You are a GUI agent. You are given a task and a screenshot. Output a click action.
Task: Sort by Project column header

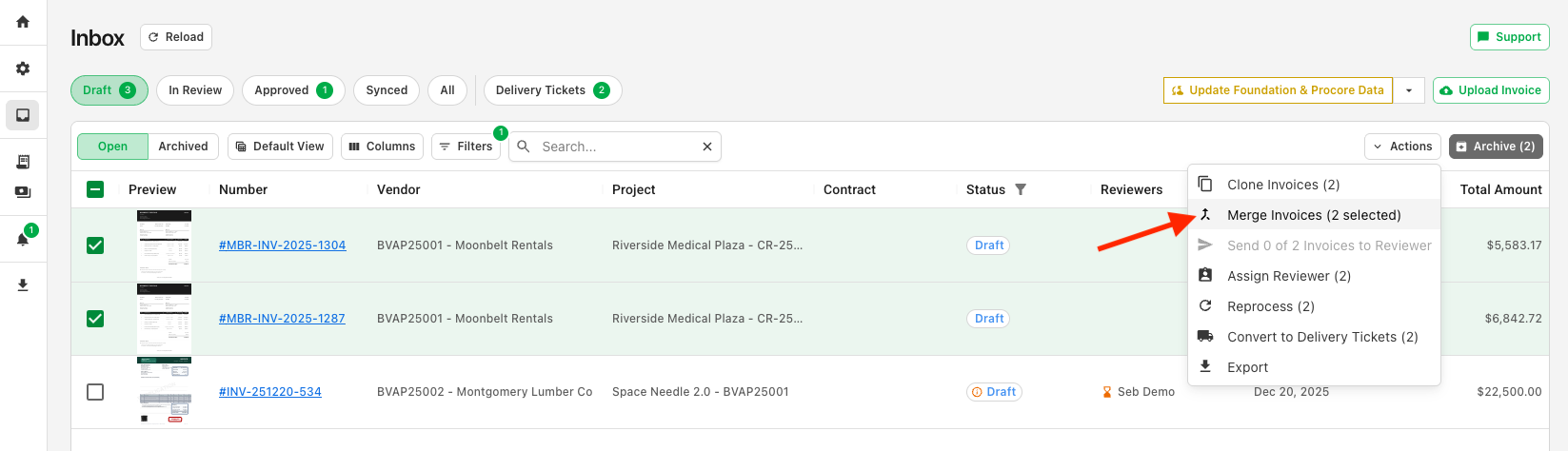[x=634, y=189]
